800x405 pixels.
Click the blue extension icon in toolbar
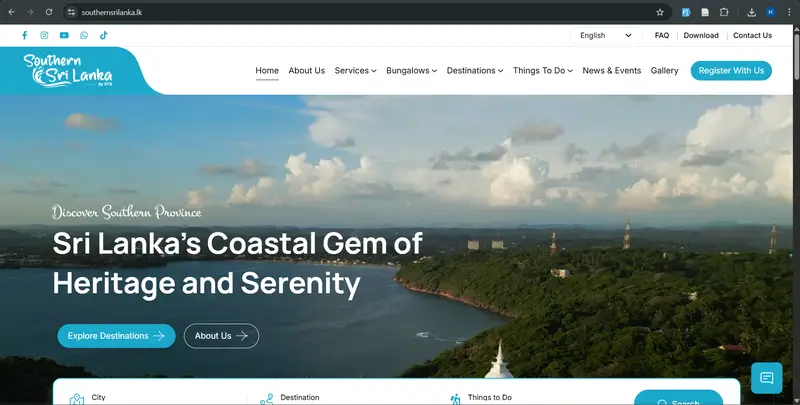pyautogui.click(x=686, y=12)
